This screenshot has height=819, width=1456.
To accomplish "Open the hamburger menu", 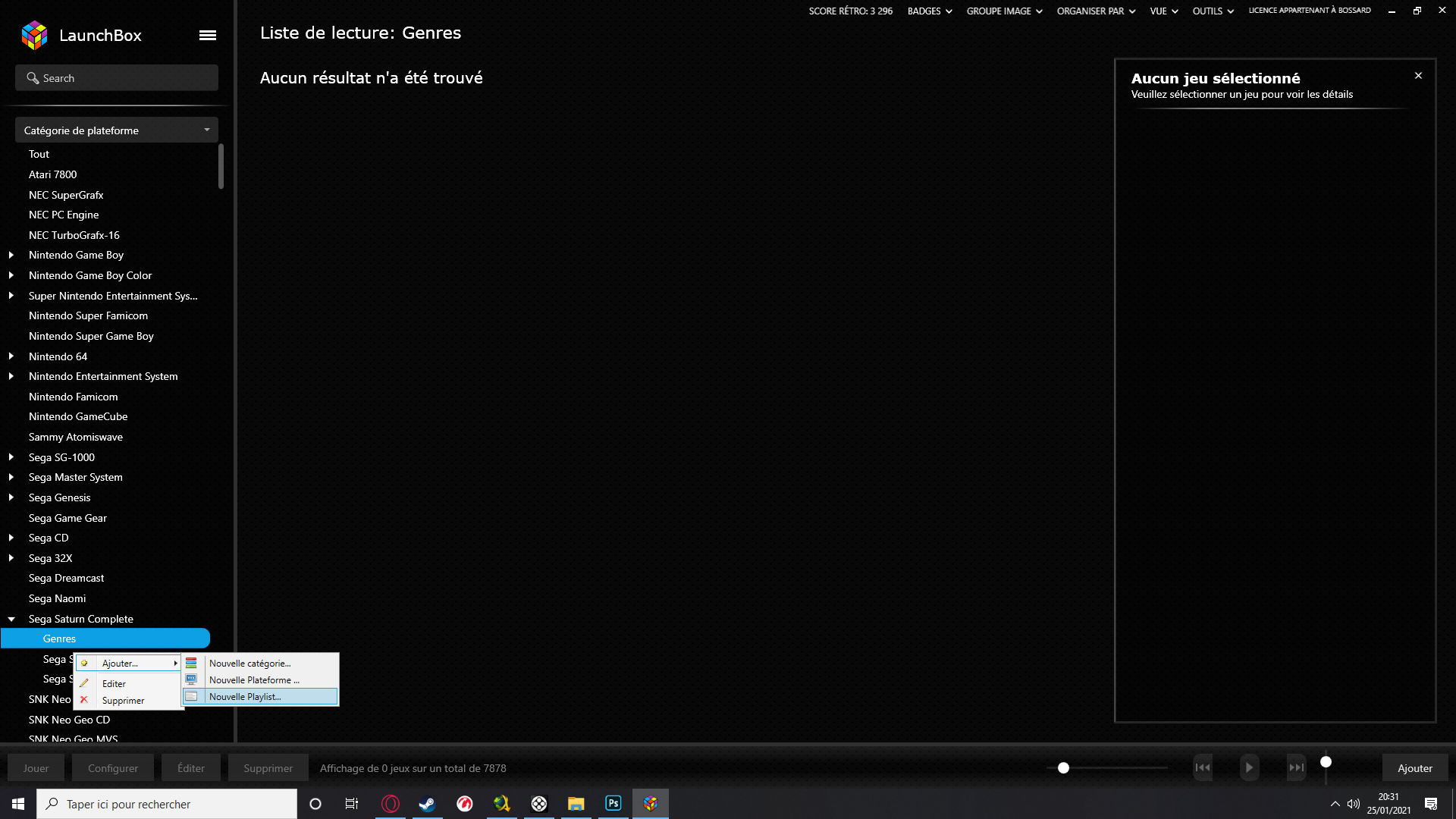I will 208,36.
